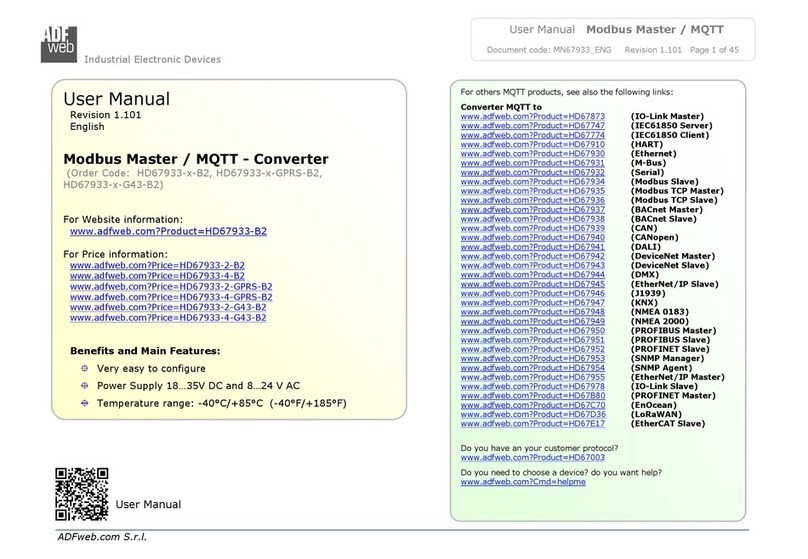Select 'Benefits and Main Features:' heading
The width and height of the screenshot is (808, 559).
coord(145,351)
